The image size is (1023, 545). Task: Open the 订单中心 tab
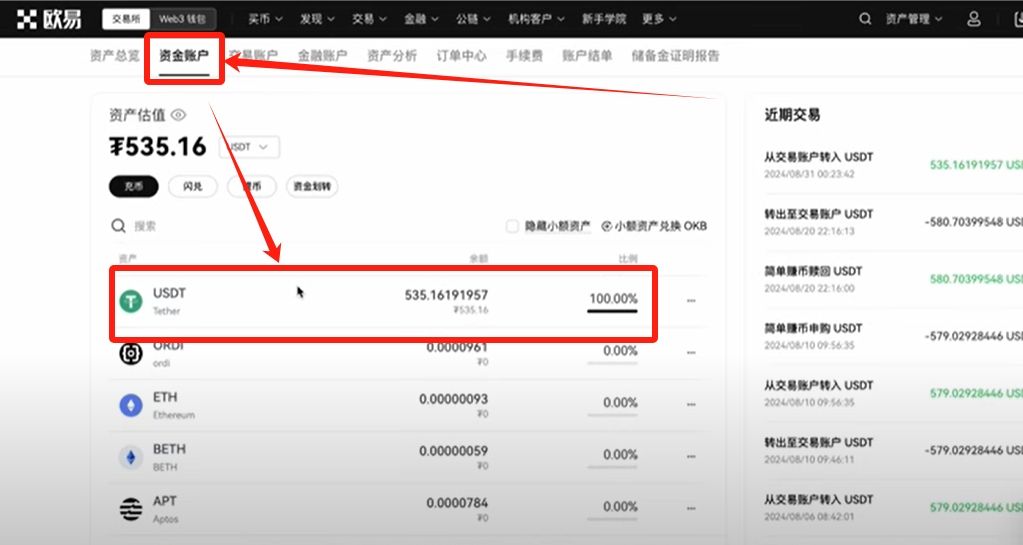[462, 56]
